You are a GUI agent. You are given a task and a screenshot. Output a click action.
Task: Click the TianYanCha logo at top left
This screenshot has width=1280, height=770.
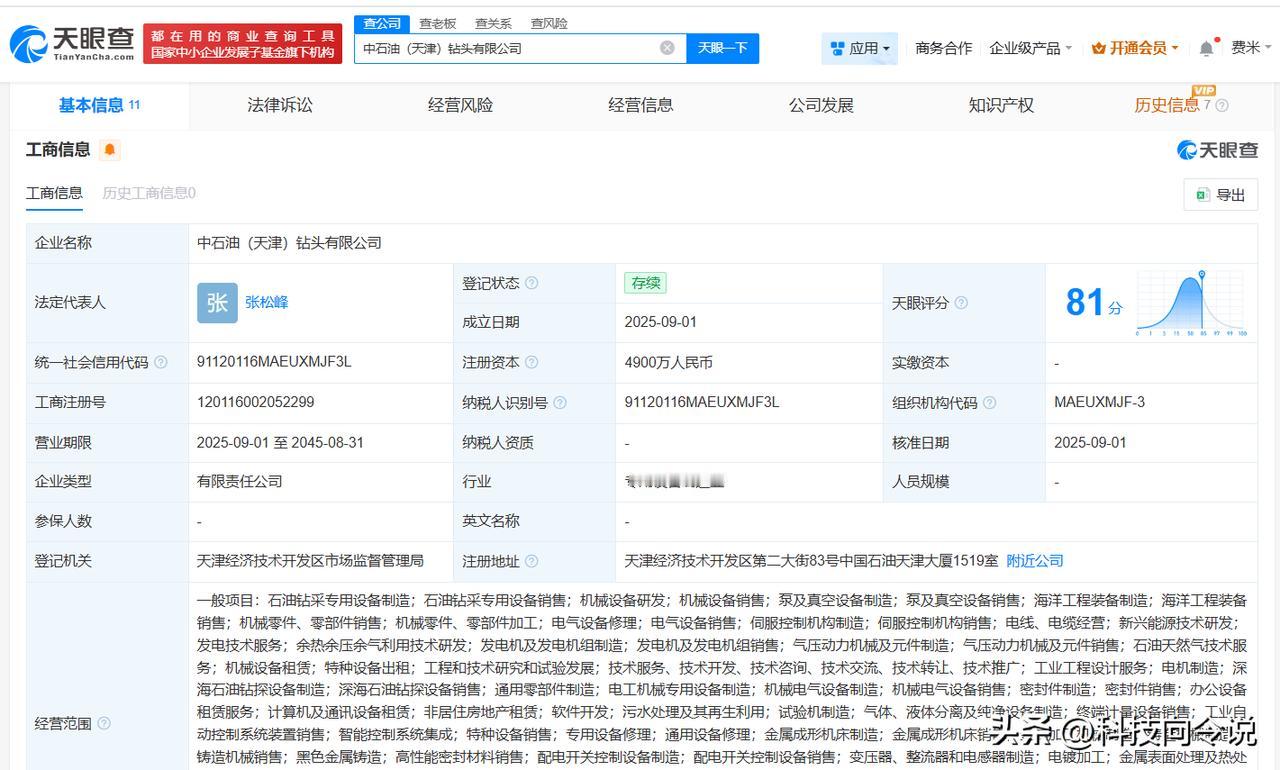[72, 43]
